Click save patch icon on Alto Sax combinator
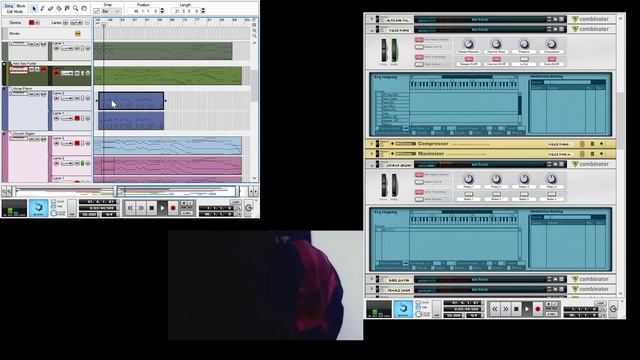The height and width of the screenshot is (360, 640). point(562,19)
